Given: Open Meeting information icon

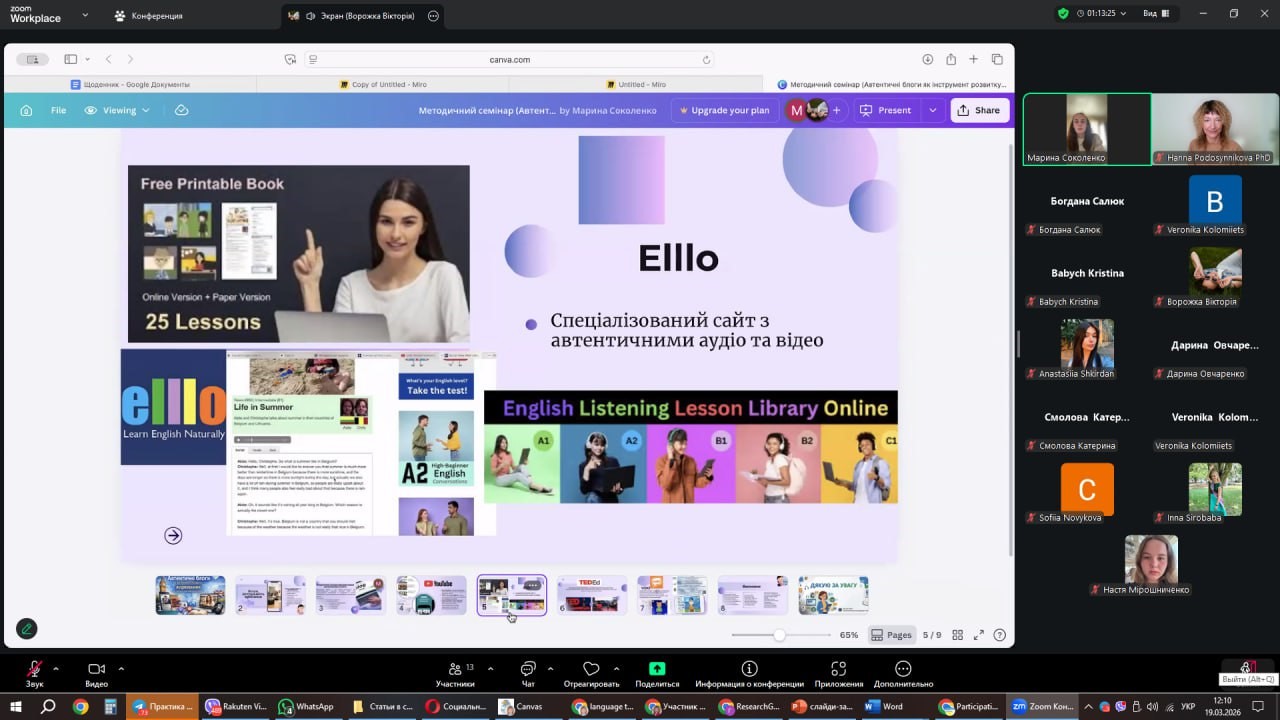Looking at the screenshot, I should click(x=749, y=668).
